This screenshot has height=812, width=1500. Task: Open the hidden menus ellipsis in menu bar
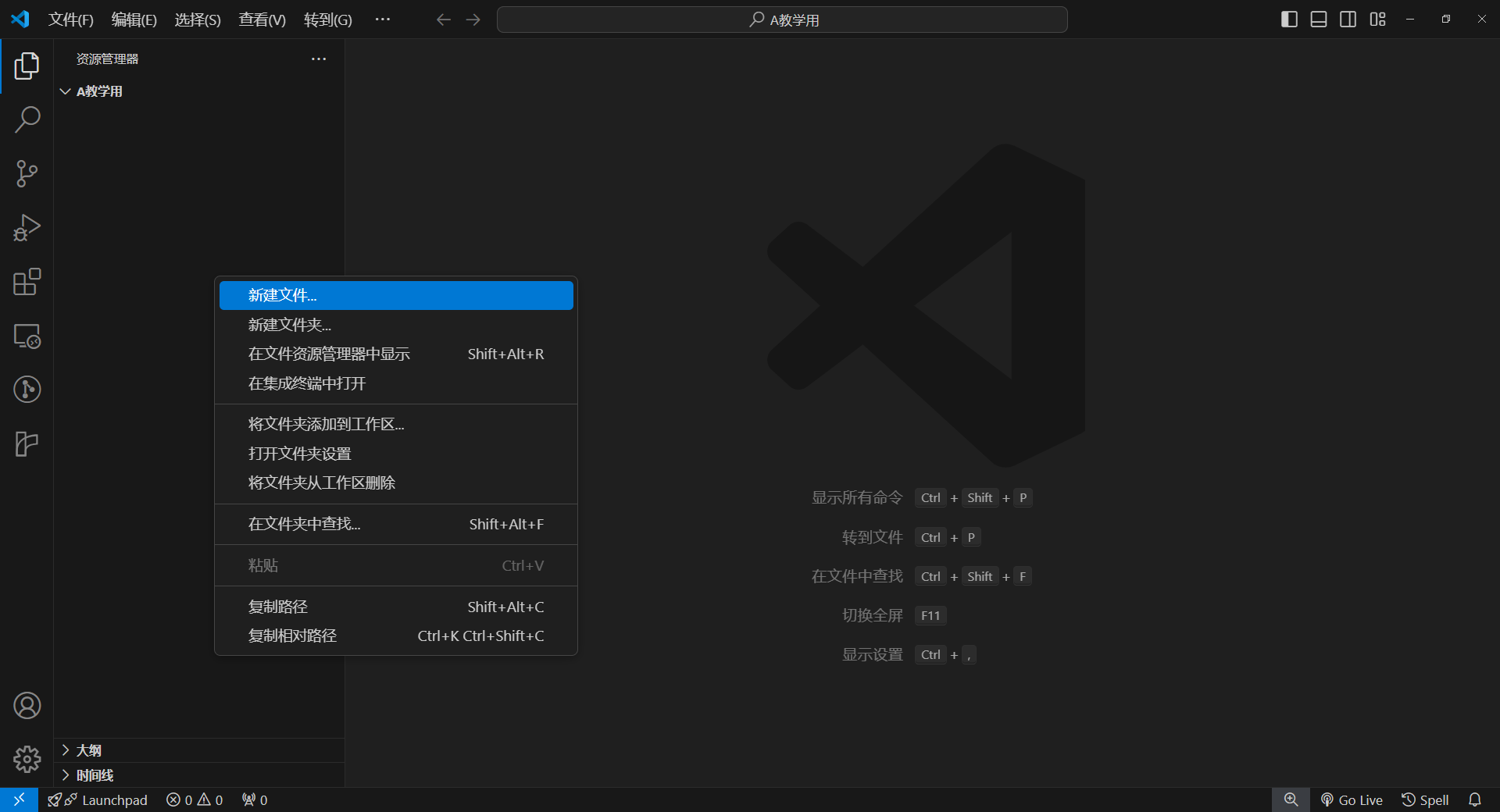tap(382, 20)
